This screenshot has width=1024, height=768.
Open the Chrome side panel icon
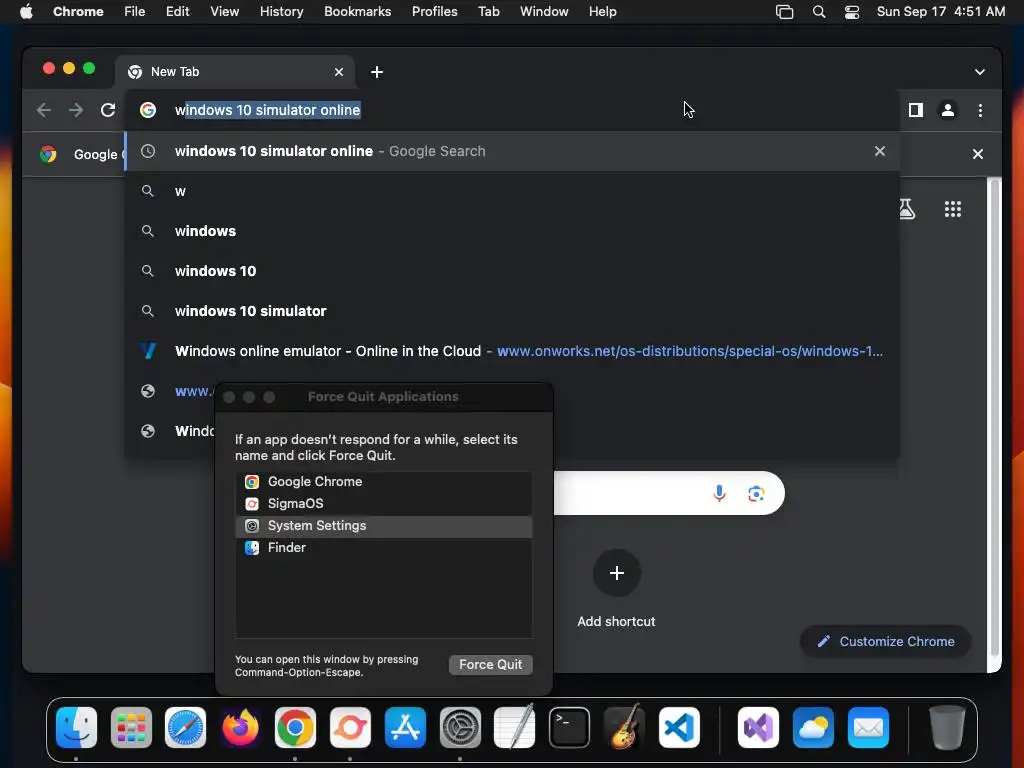pos(916,110)
